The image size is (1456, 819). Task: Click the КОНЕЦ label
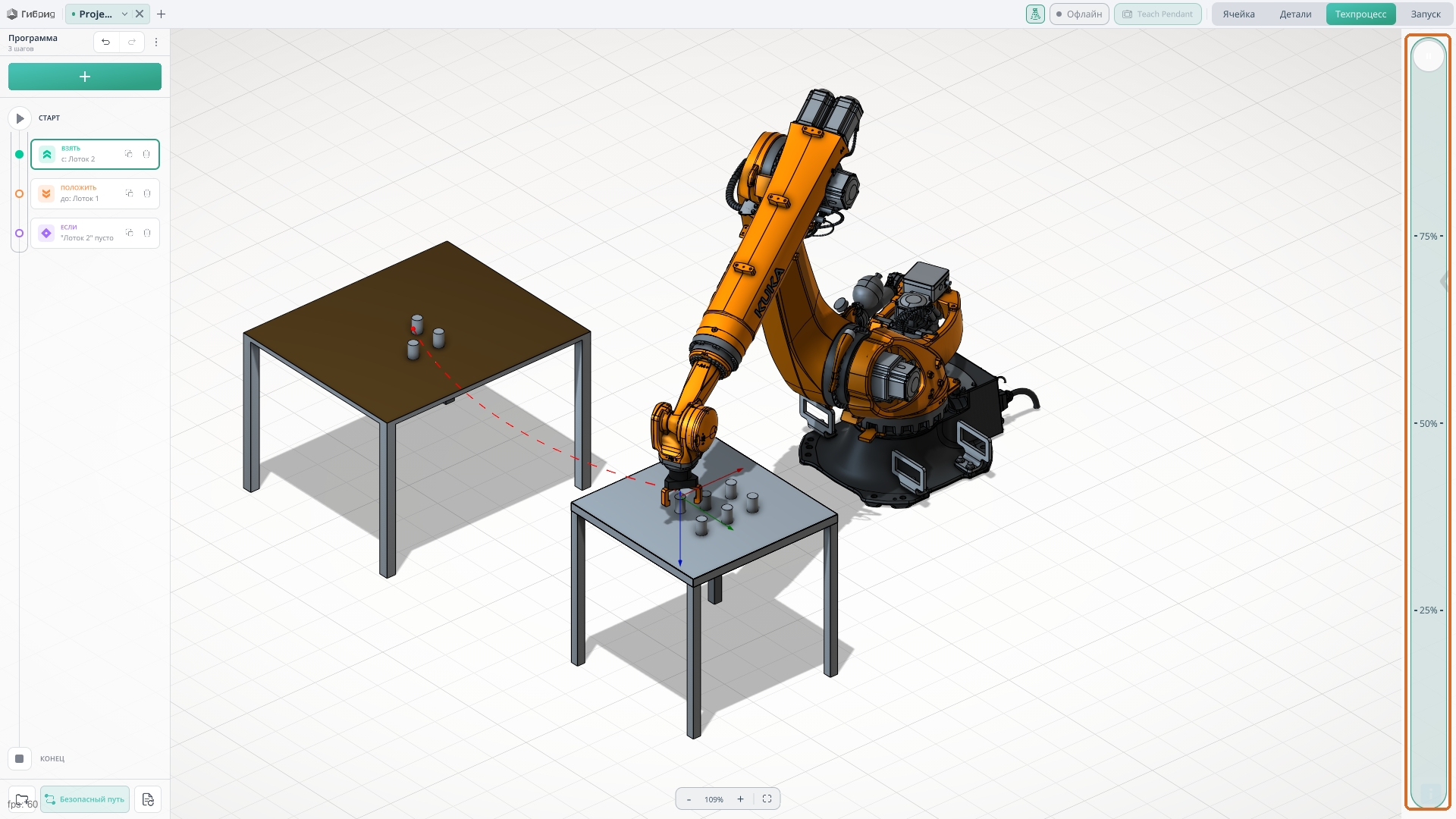click(52, 758)
